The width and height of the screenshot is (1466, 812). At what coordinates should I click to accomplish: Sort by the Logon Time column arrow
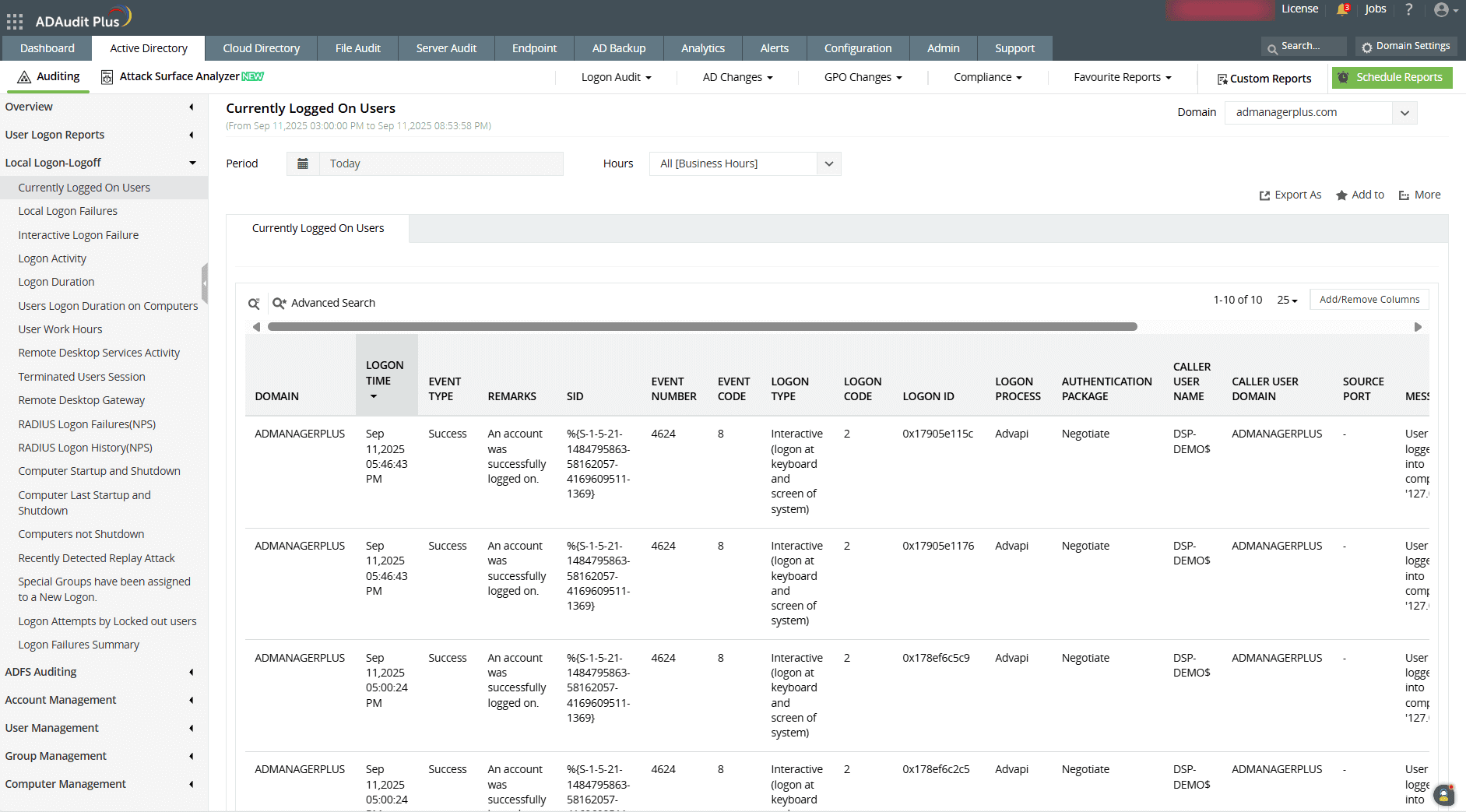[374, 396]
